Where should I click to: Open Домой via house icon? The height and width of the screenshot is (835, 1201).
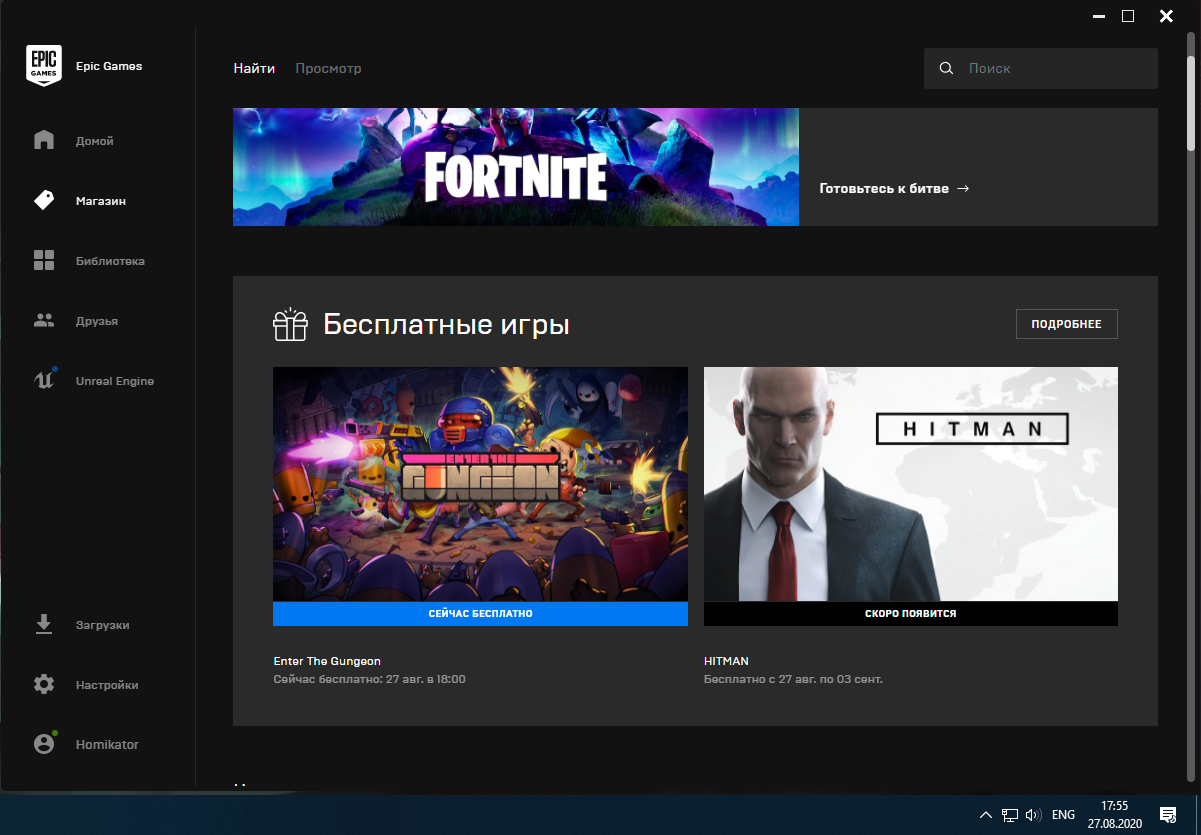pyautogui.click(x=44, y=140)
